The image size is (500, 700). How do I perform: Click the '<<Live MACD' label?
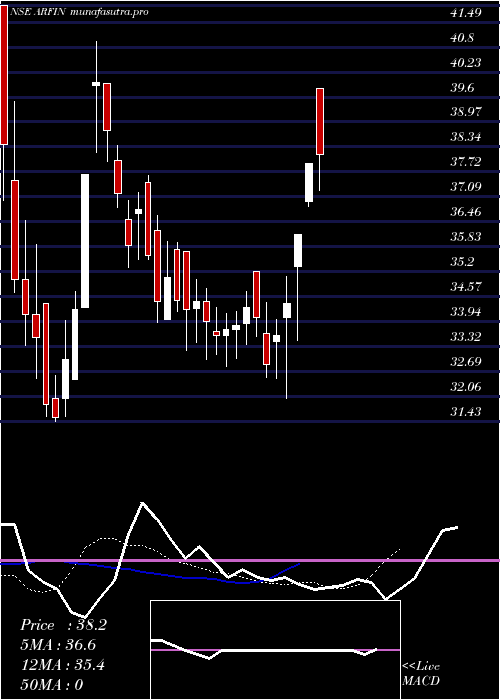point(421,674)
